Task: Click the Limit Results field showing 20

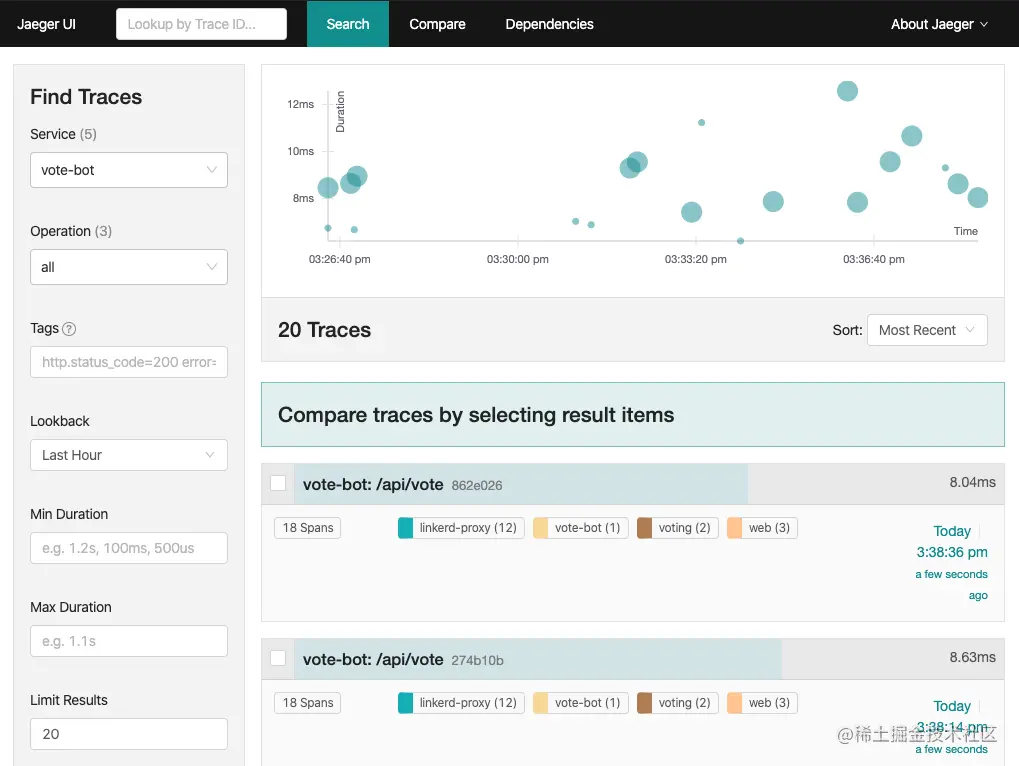Action: [x=129, y=734]
